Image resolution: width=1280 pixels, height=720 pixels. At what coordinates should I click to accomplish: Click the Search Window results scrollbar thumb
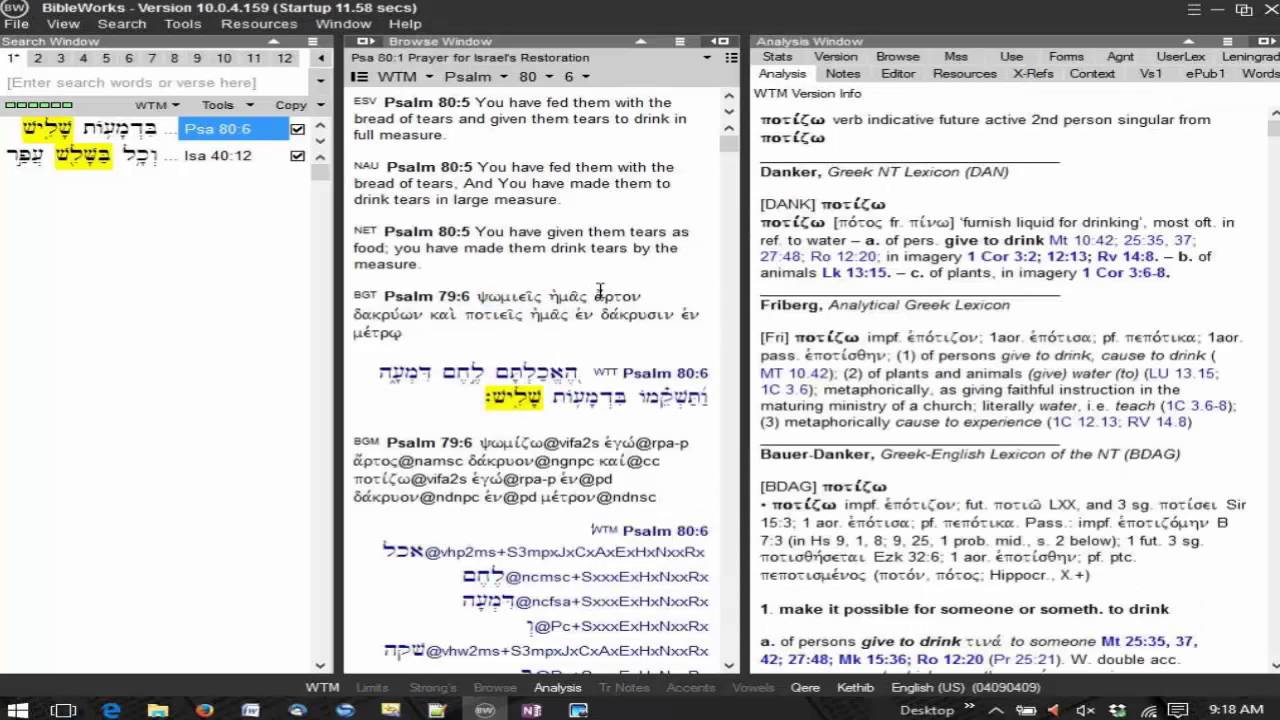(320, 171)
